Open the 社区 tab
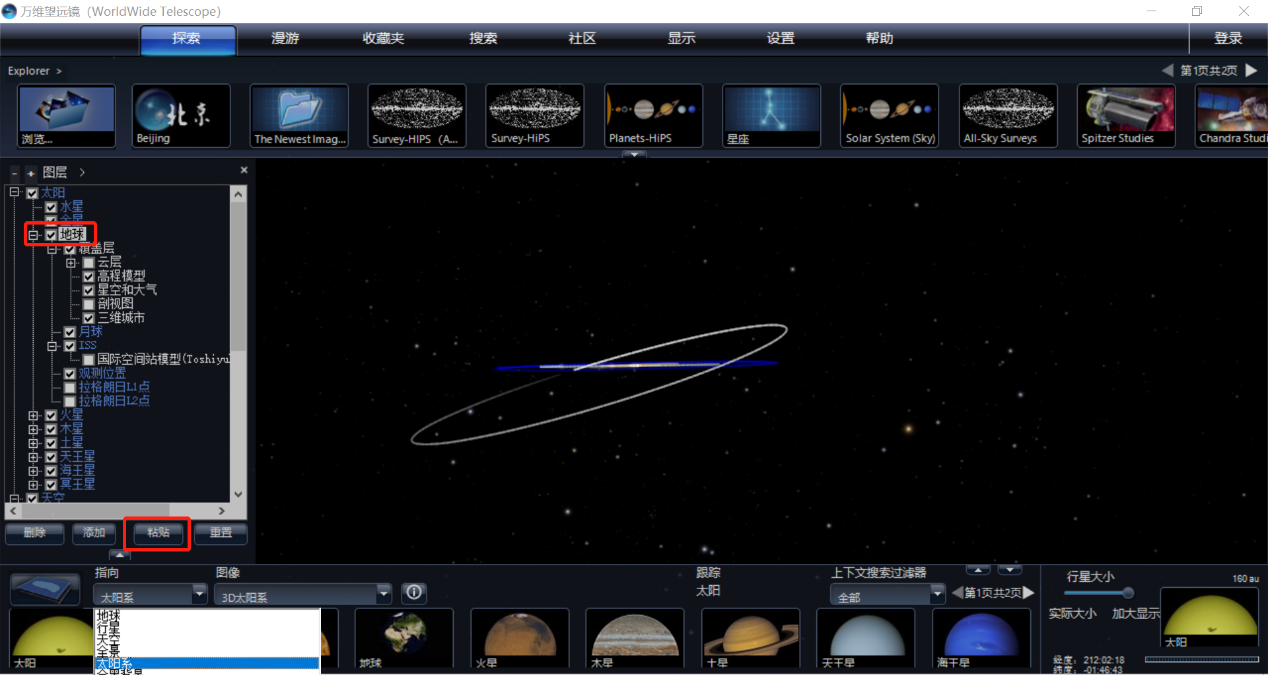The image size is (1268, 675). pyautogui.click(x=582, y=39)
